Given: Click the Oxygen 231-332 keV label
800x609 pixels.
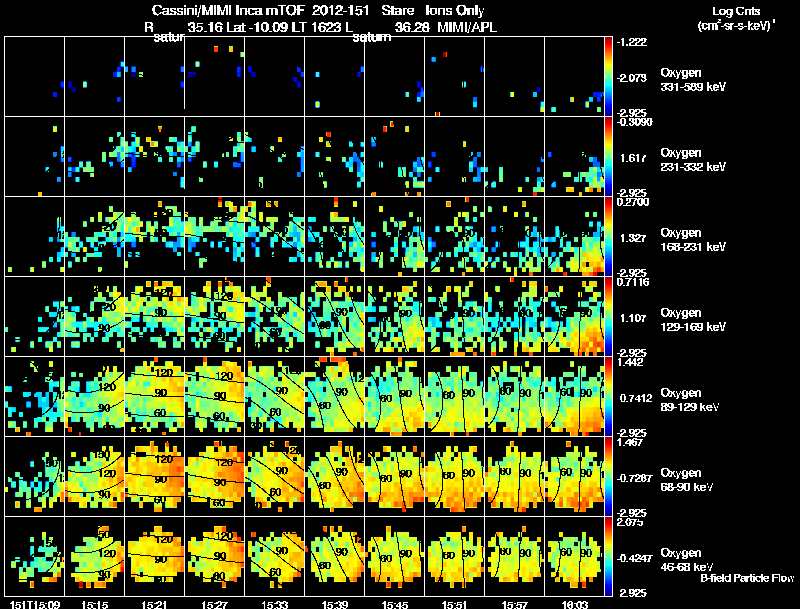Looking at the screenshot, I should coord(693,160).
